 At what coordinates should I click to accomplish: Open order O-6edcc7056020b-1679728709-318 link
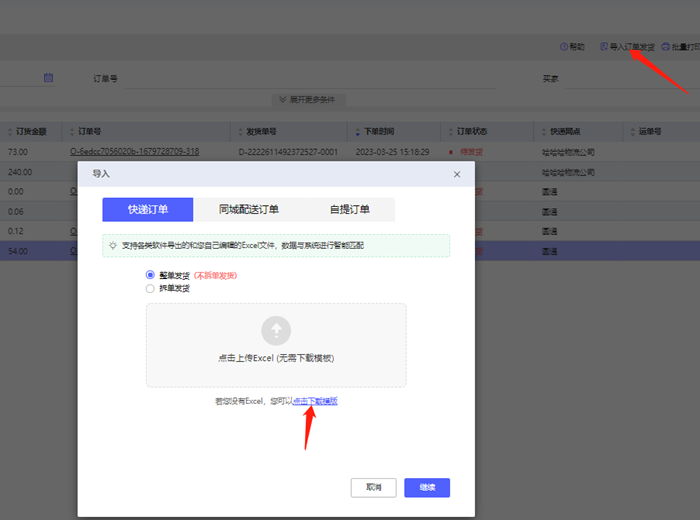(134, 152)
